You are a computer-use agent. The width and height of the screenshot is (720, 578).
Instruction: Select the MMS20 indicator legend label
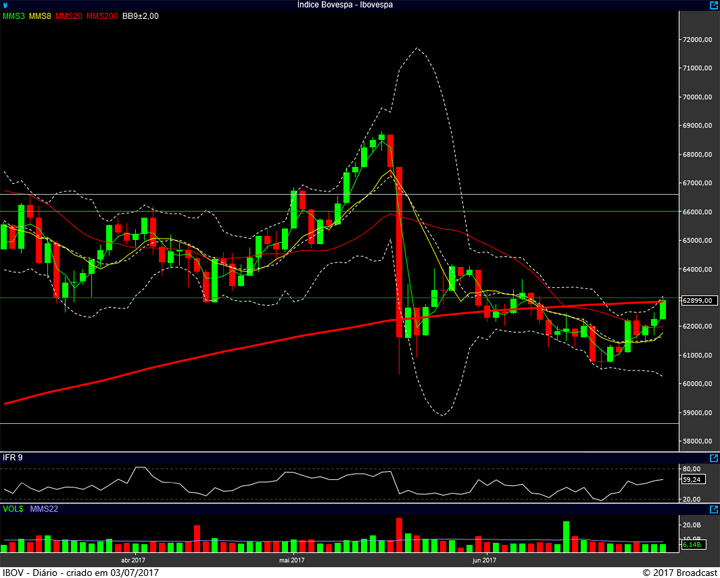pos(69,16)
